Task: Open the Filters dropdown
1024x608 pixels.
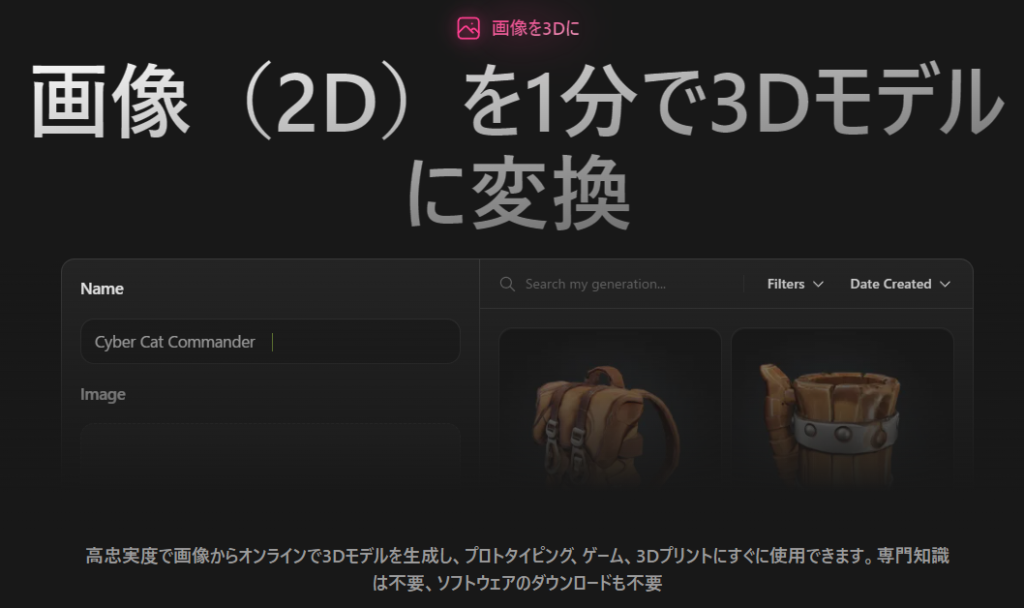Action: 795,284
